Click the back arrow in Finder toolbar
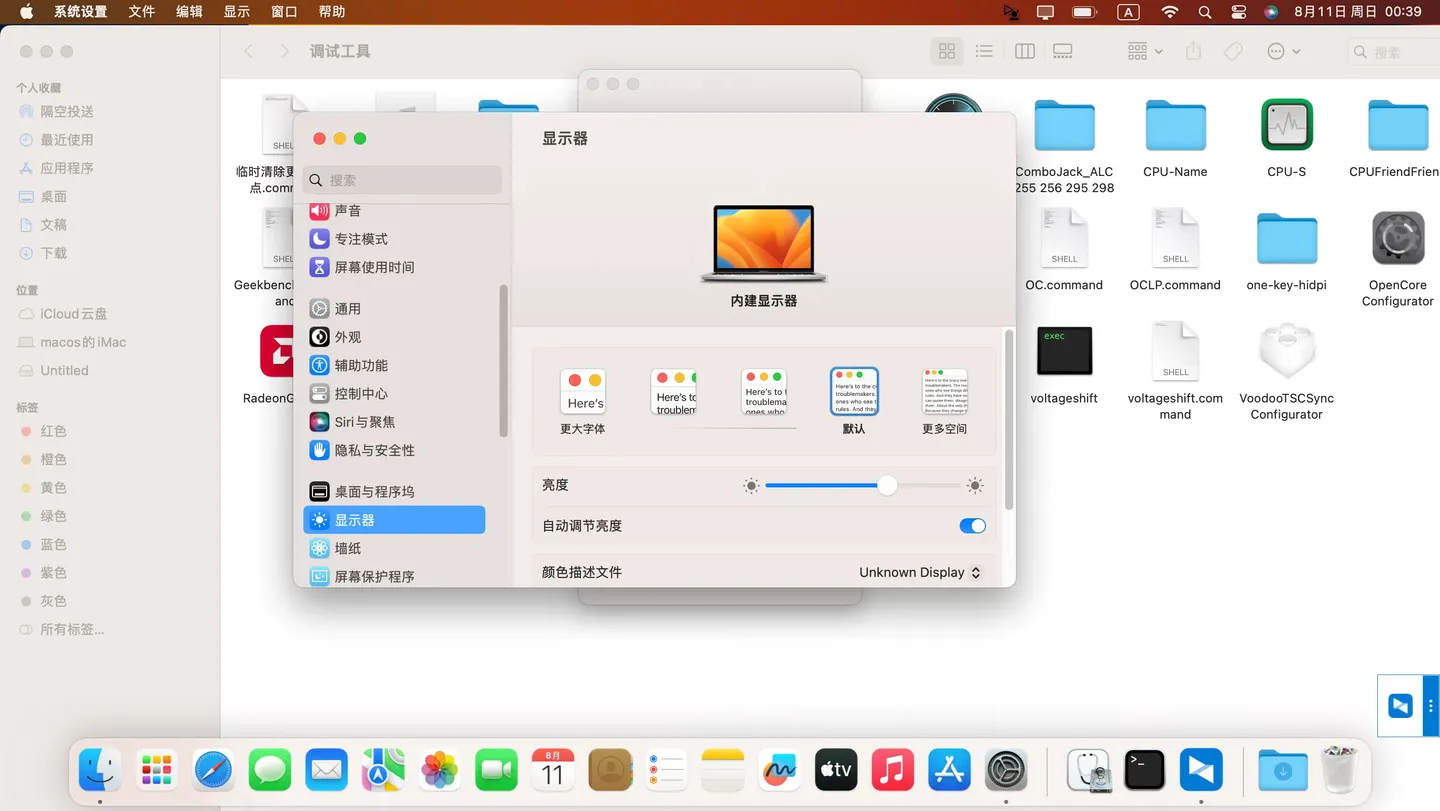 [248, 49]
